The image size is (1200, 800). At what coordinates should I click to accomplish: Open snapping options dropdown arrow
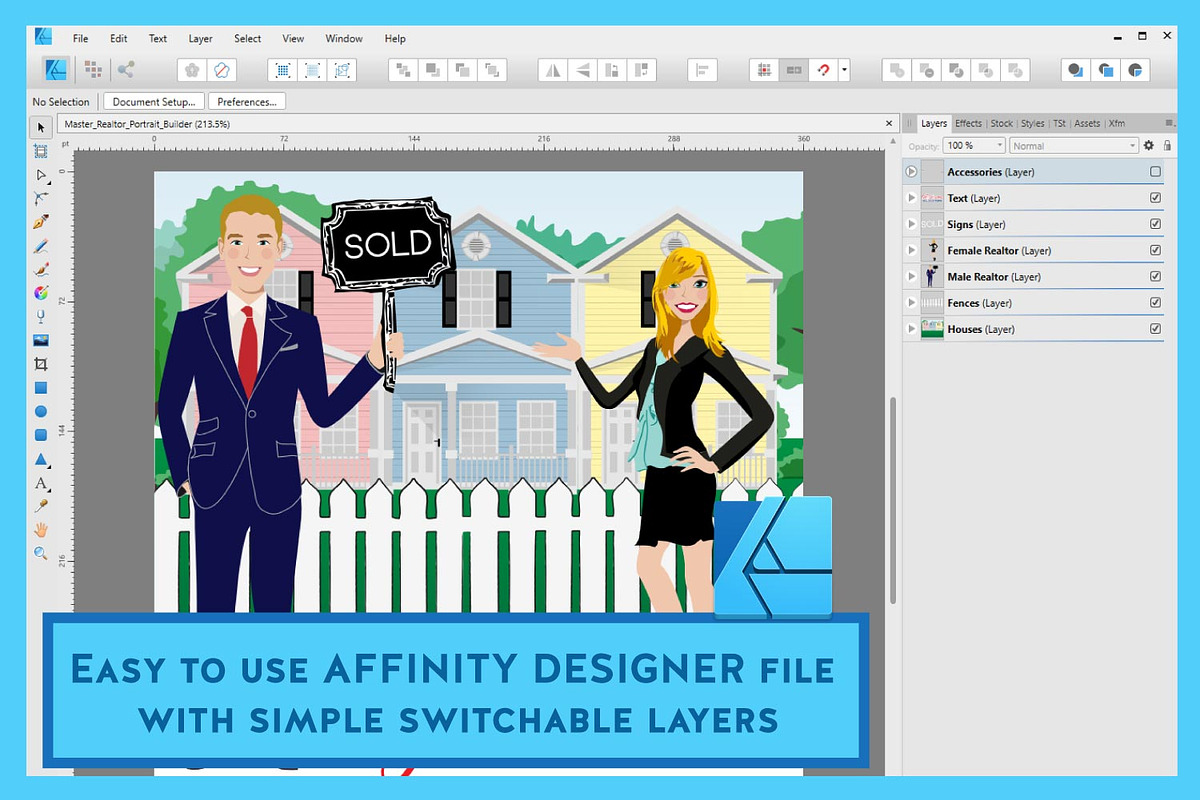[x=845, y=70]
